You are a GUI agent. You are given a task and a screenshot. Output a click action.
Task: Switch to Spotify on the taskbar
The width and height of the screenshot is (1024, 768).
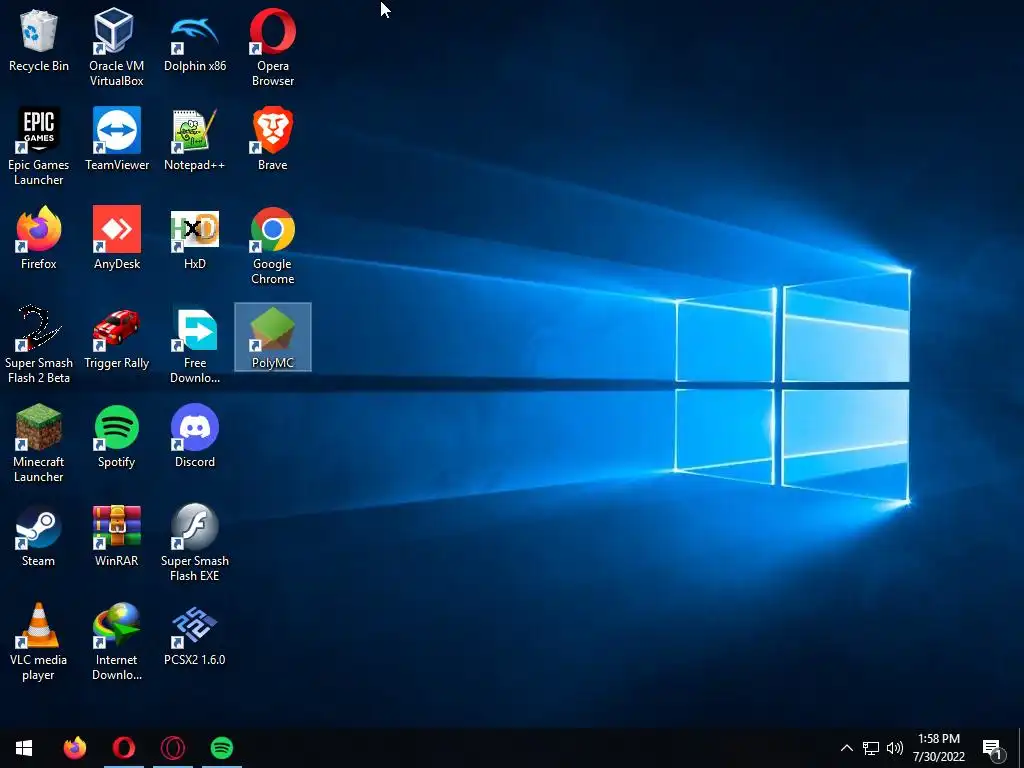[222, 748]
